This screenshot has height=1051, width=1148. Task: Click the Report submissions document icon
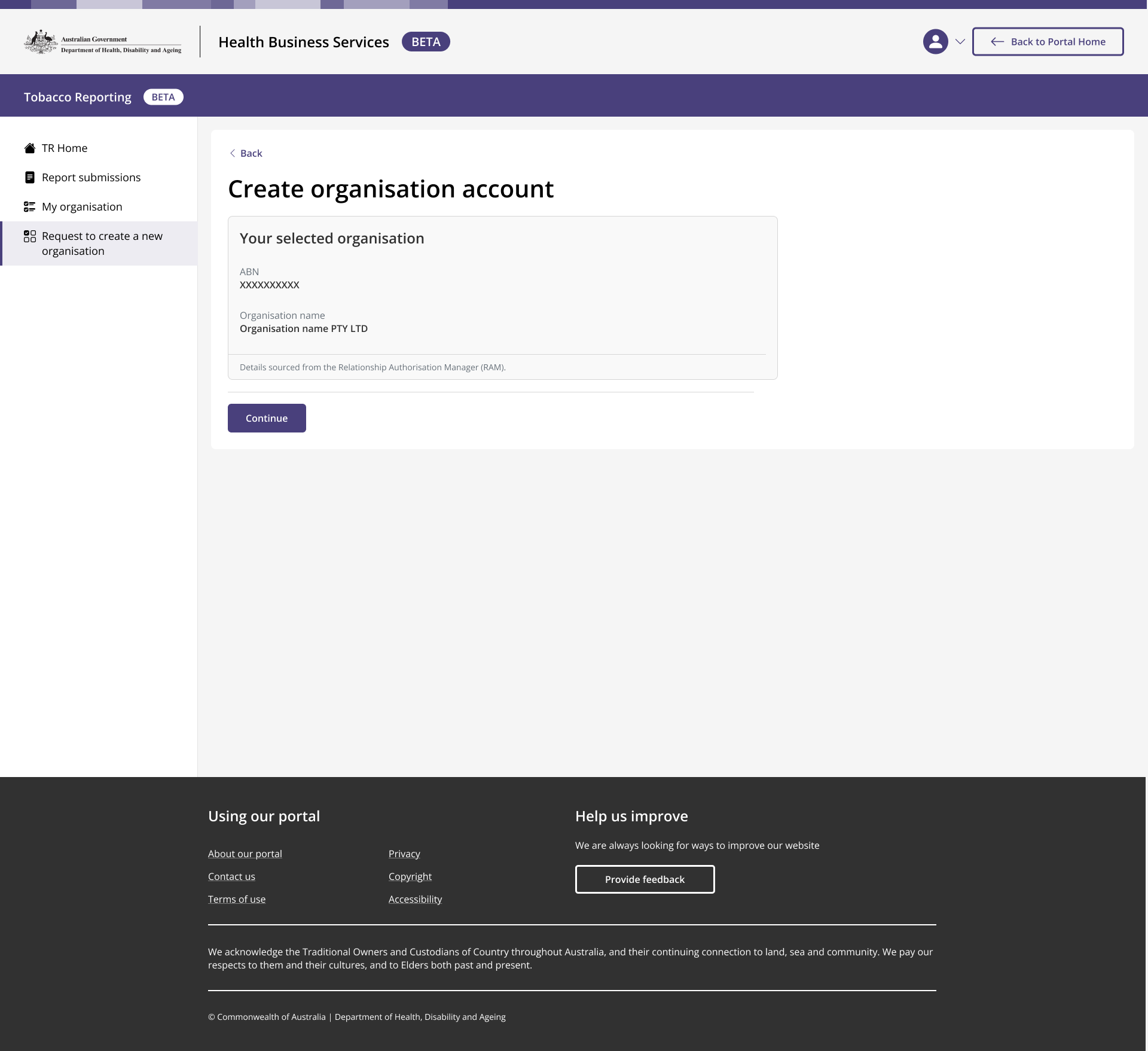(29, 177)
